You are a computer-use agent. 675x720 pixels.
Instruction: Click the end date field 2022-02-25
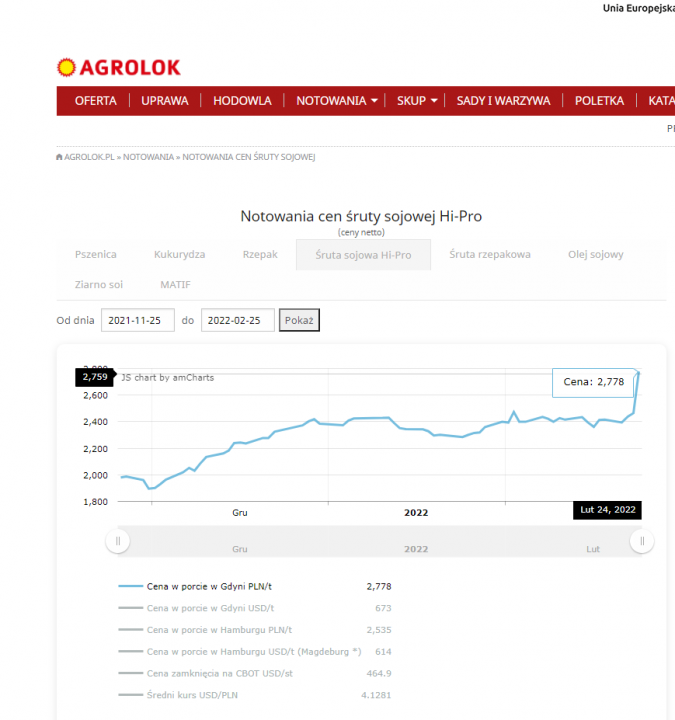(237, 320)
